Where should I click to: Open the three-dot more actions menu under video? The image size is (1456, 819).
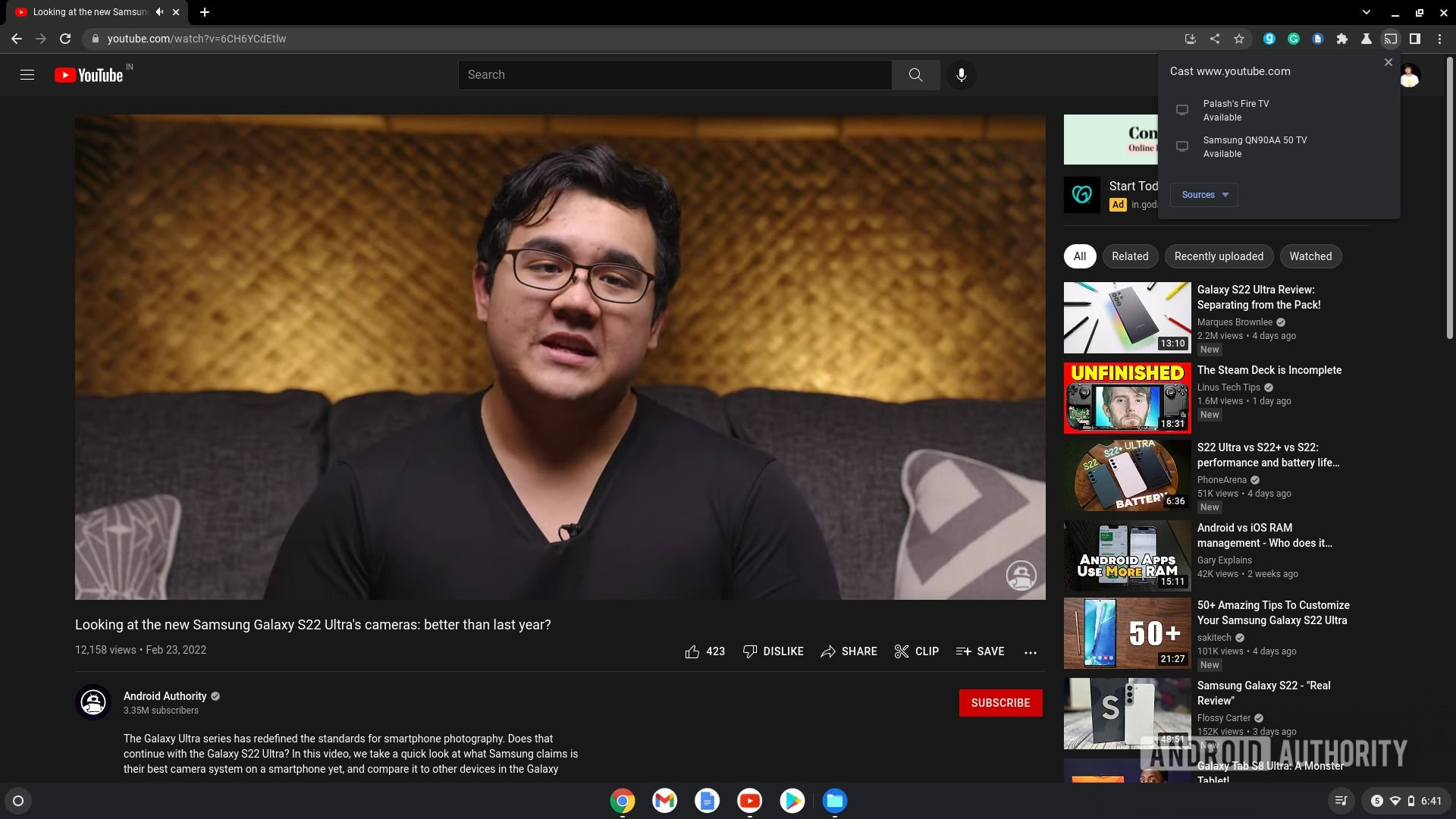coord(1030,652)
